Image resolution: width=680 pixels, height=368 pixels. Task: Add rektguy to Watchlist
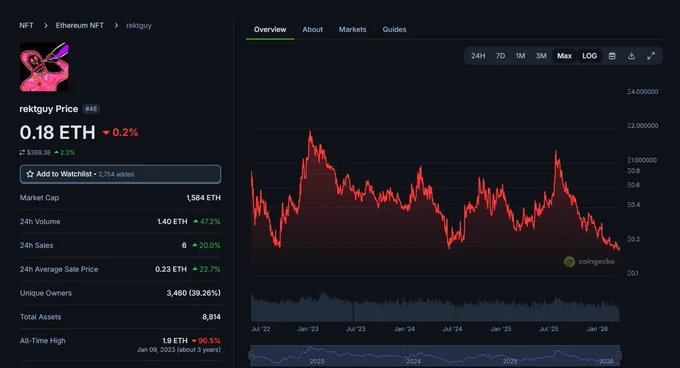[120, 174]
